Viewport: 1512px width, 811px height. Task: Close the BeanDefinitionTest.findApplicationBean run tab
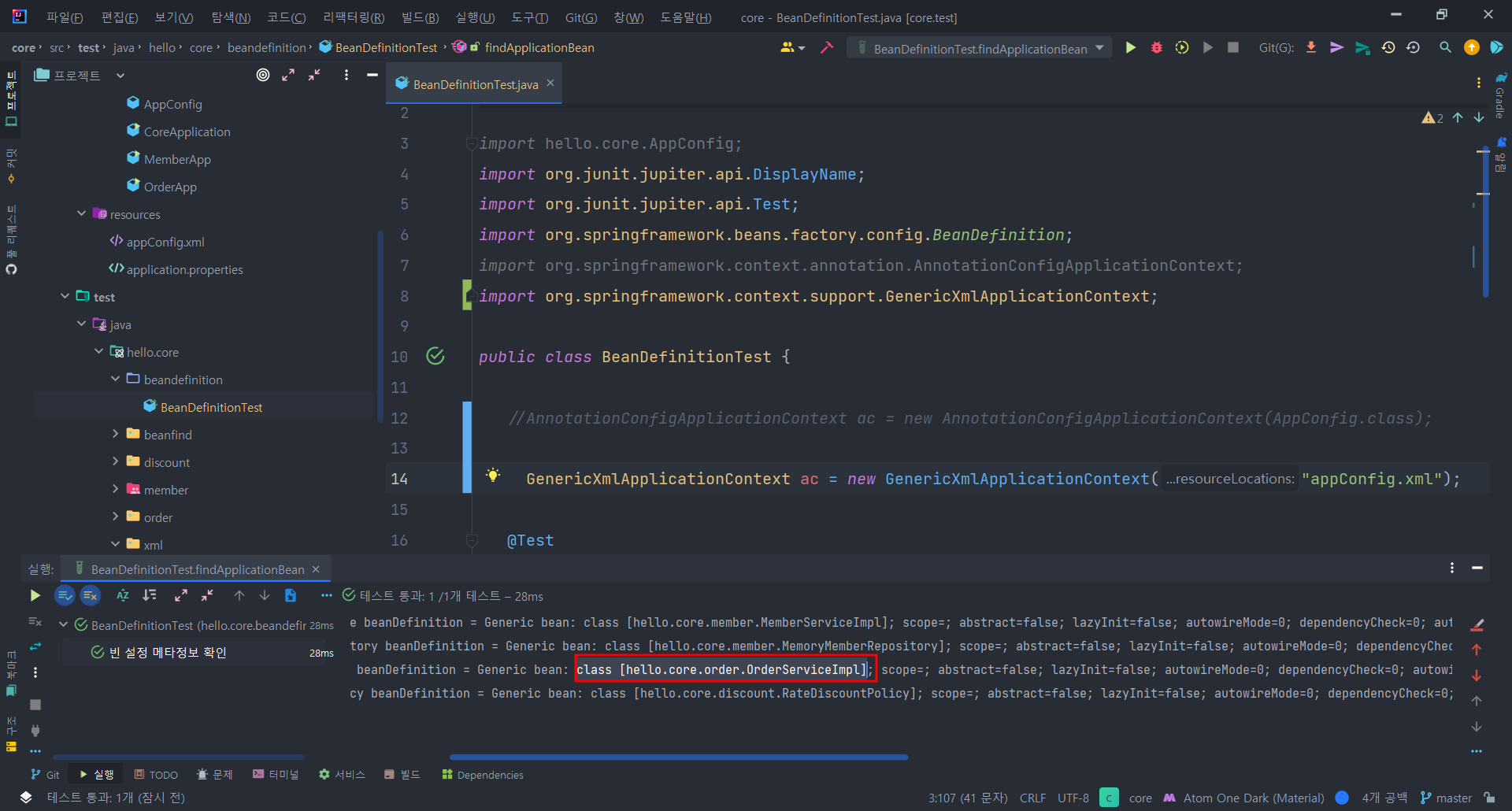coord(316,569)
